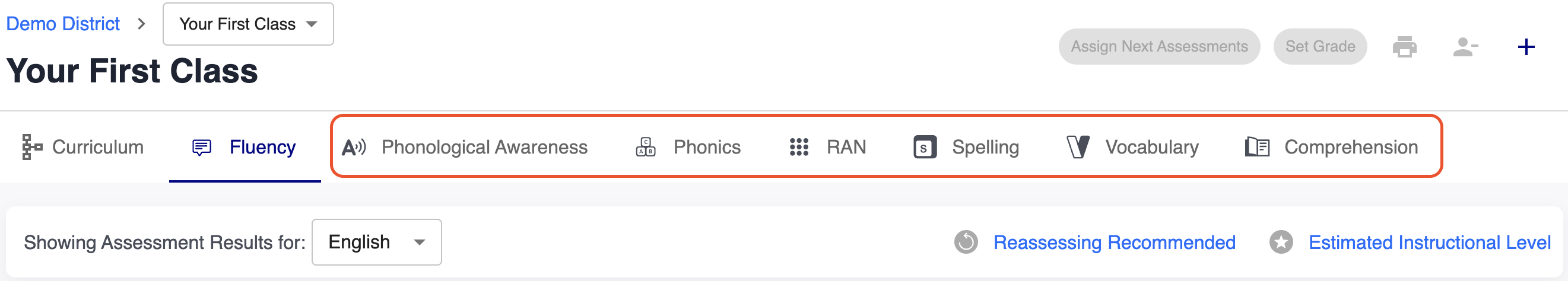Click the Fluency speech bubble icon

201,147
